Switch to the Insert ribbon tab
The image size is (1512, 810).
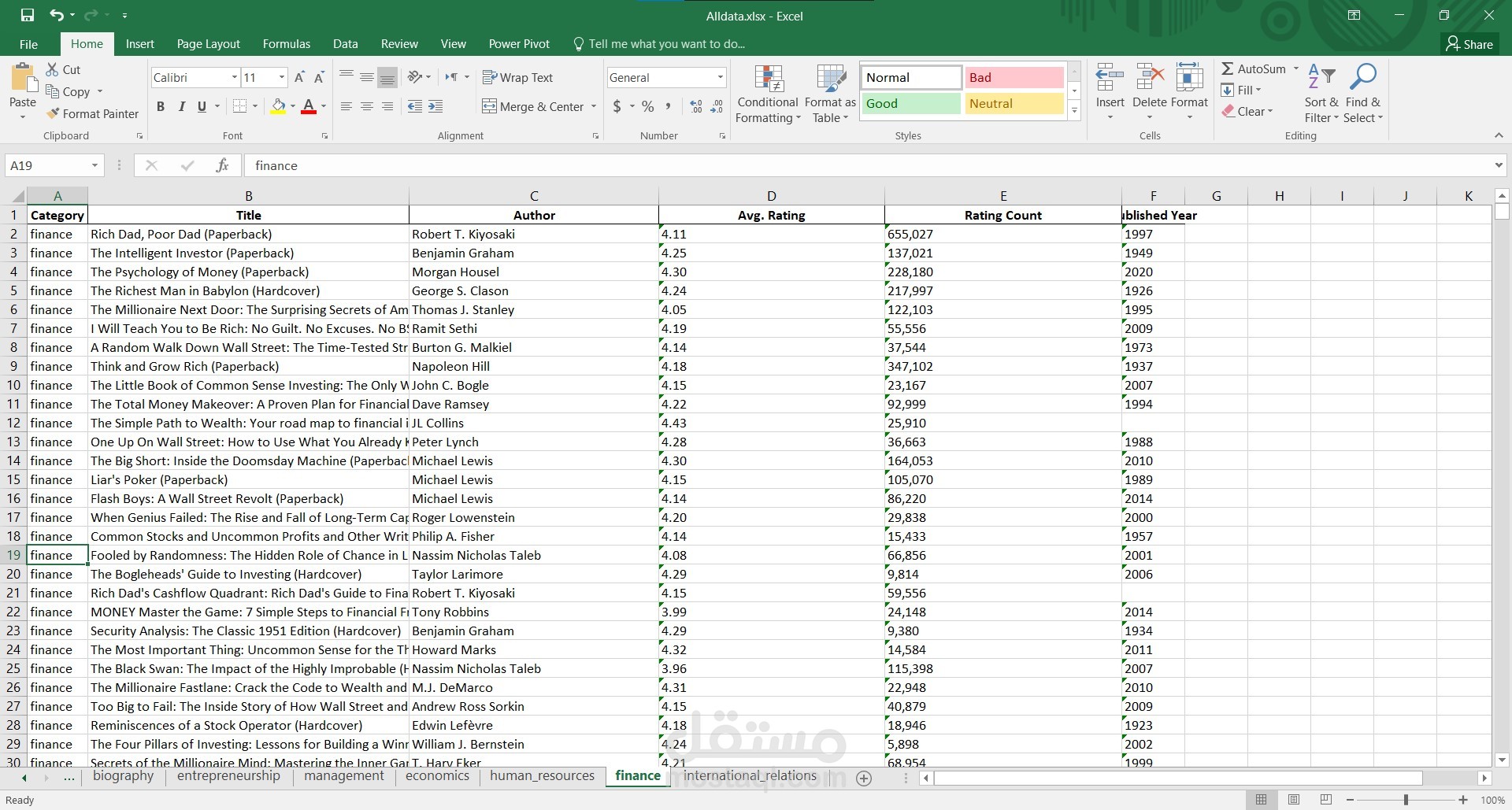(140, 44)
